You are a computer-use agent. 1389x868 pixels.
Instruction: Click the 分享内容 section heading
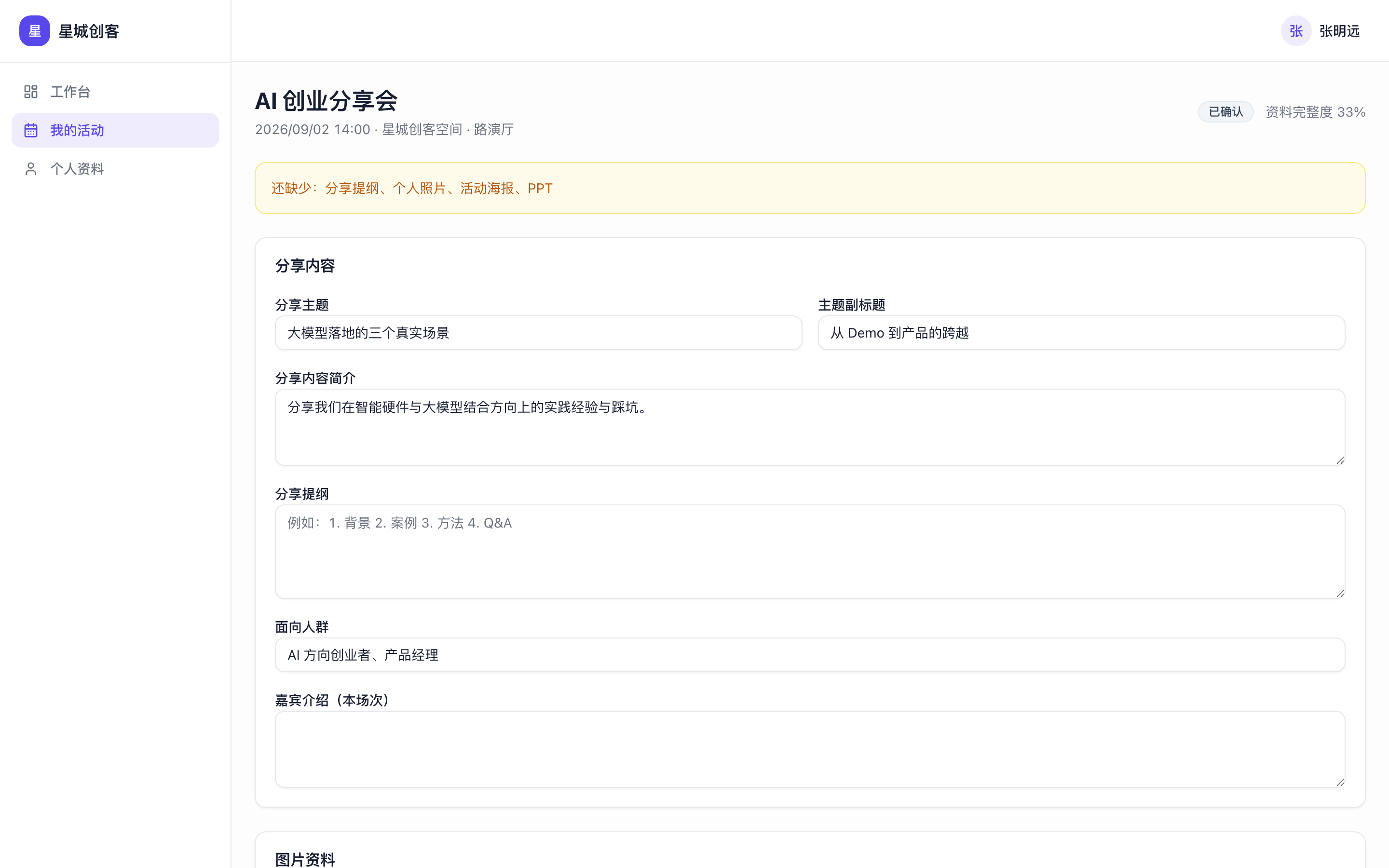point(305,266)
